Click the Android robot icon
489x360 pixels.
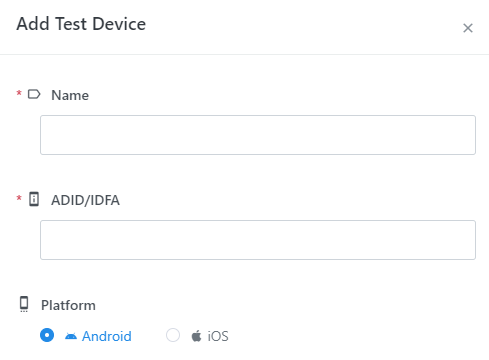tap(71, 336)
